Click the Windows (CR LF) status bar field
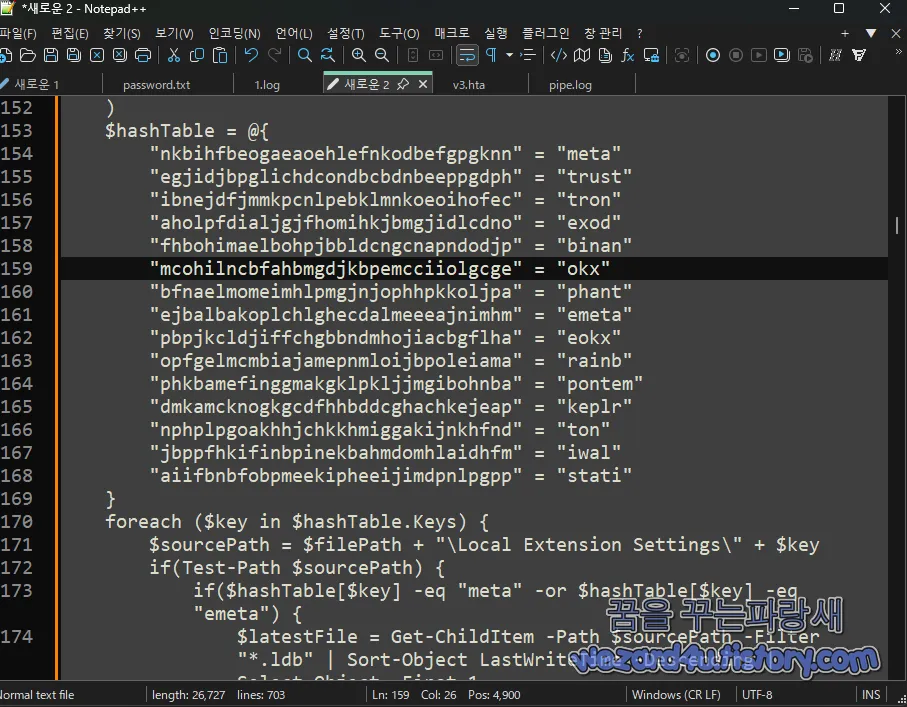The image size is (907, 707). click(676, 695)
